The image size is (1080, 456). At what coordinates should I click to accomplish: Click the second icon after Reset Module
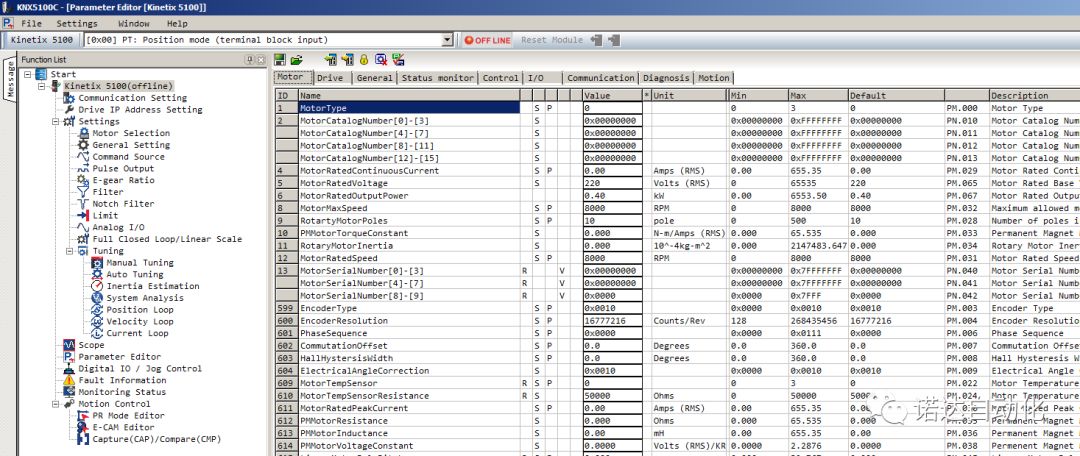(614, 40)
